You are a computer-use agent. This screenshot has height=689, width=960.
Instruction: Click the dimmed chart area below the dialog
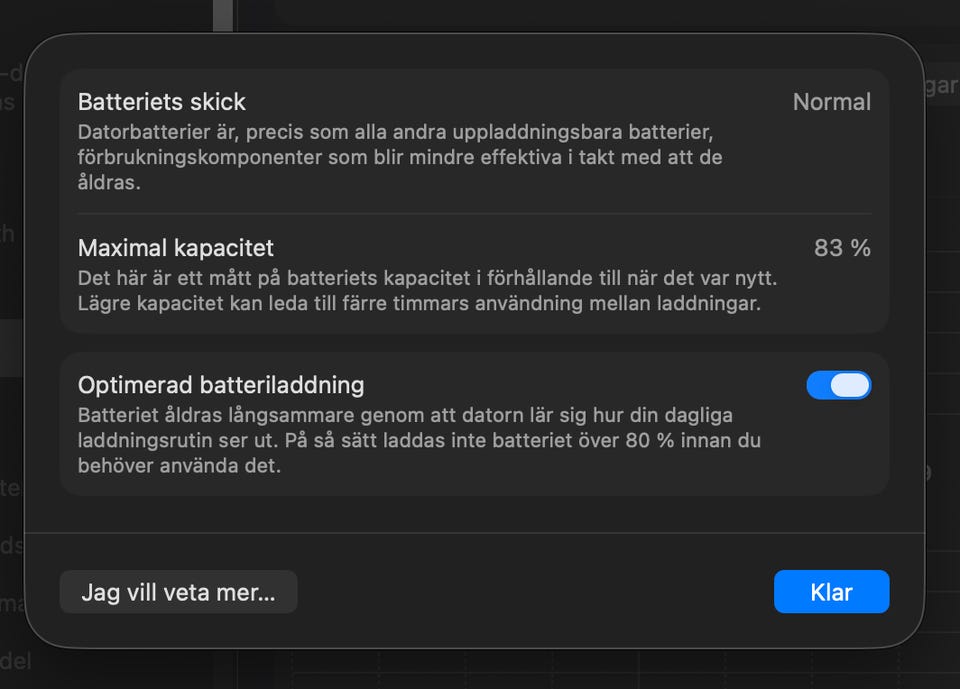600,668
